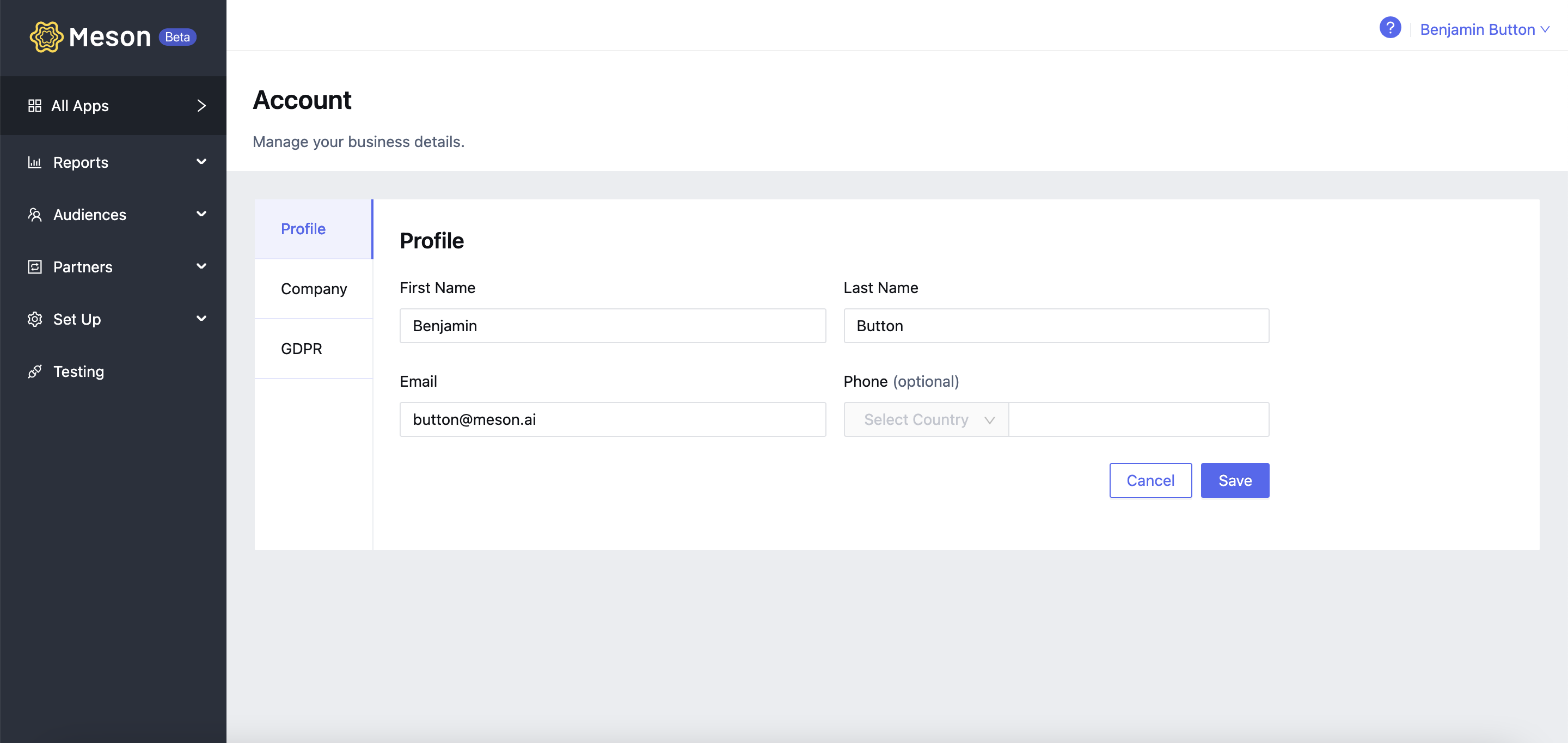Viewport: 1568px width, 743px height.
Task: Click the Cancel button
Action: pyautogui.click(x=1150, y=480)
